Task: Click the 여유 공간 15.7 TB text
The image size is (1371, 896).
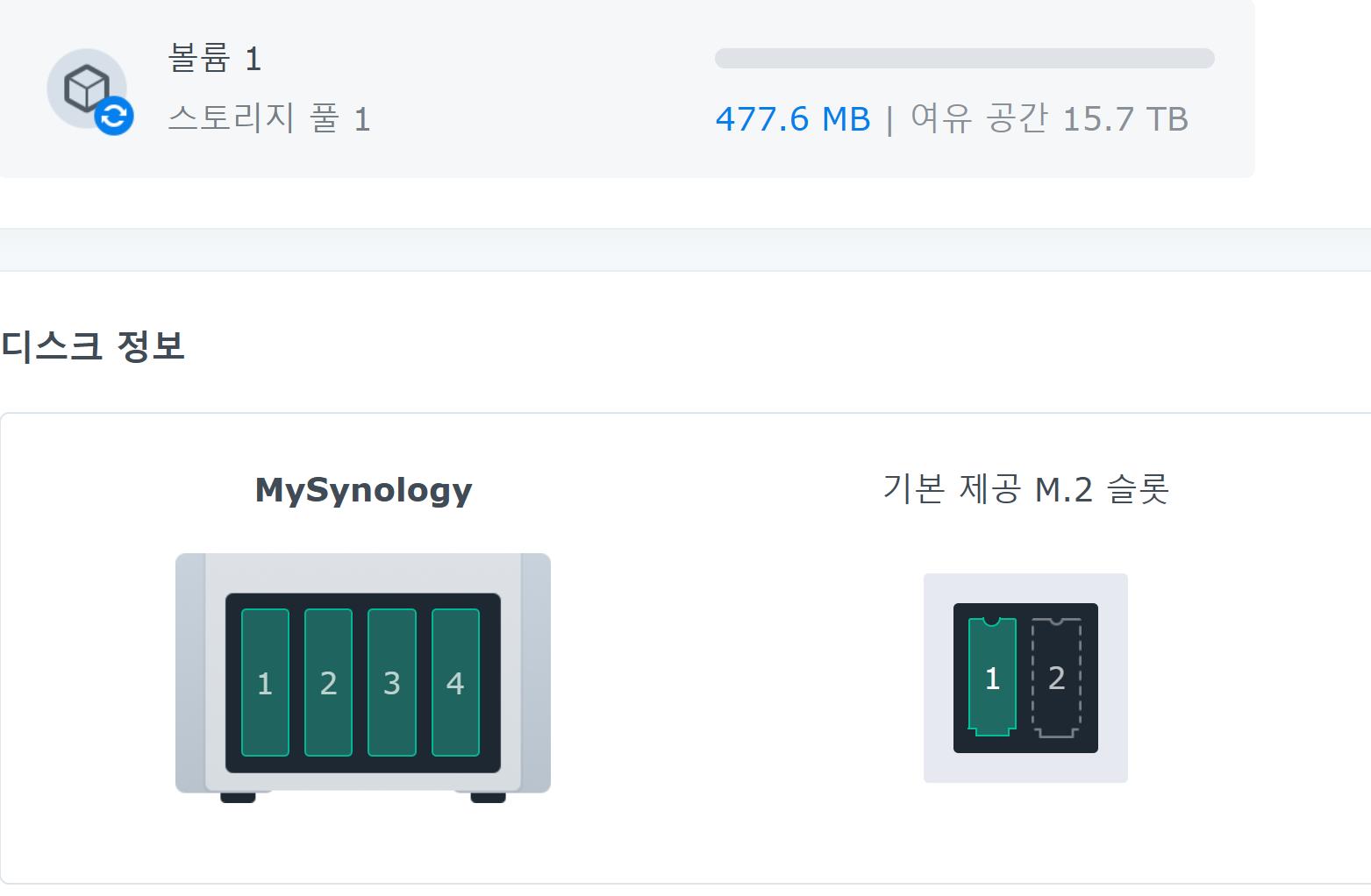Action: coord(1049,118)
